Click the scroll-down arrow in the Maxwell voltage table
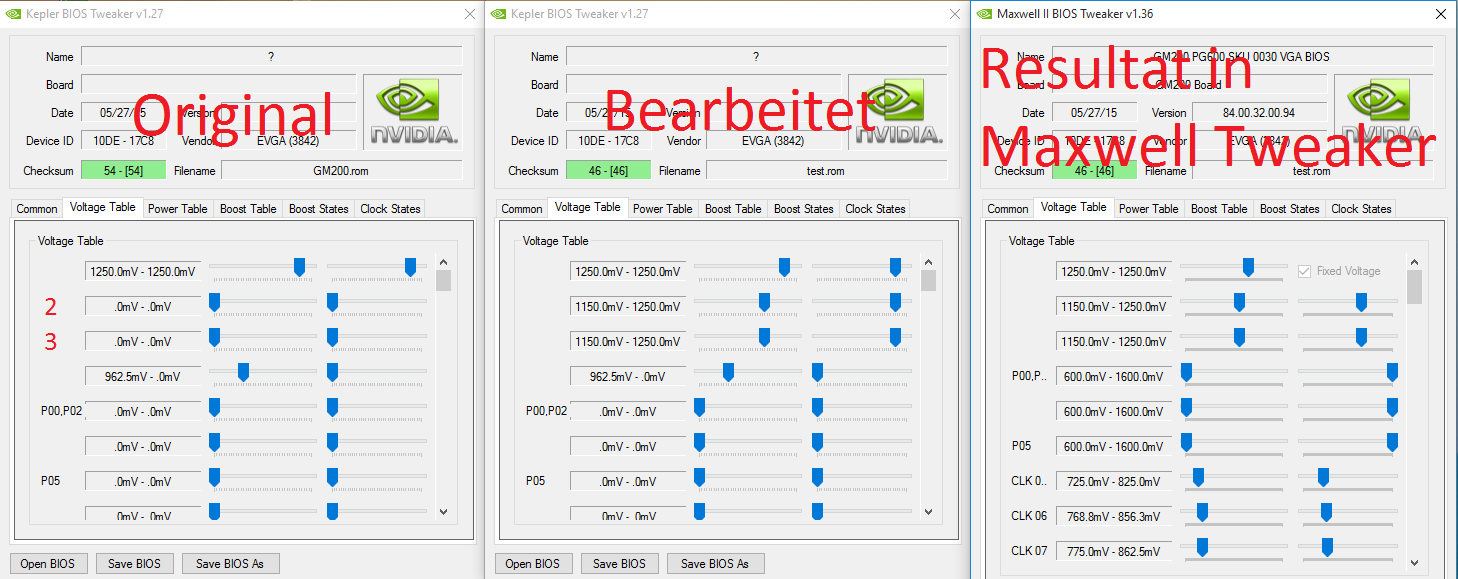Image resolution: width=1458 pixels, height=579 pixels. tap(1414, 562)
